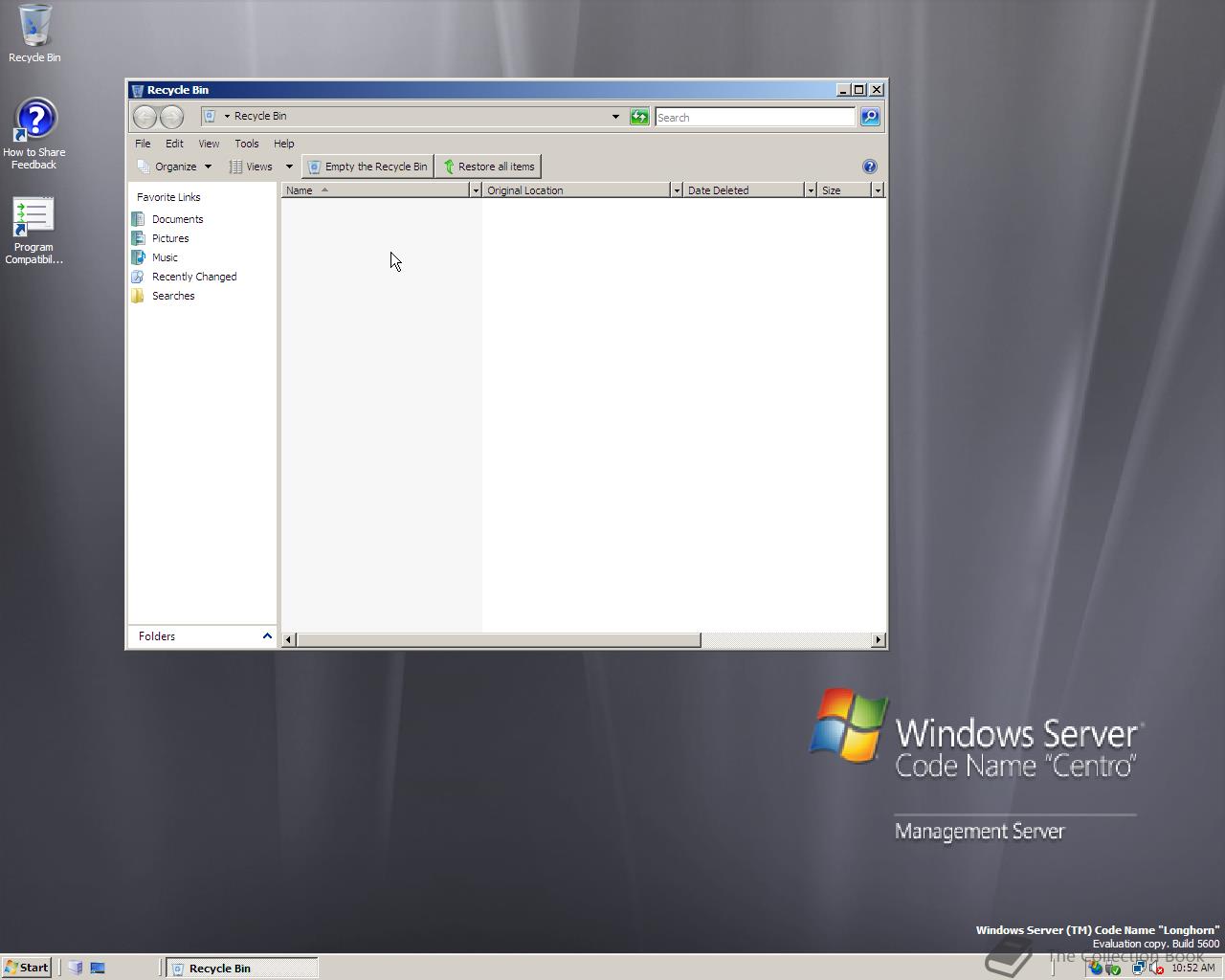The height and width of the screenshot is (980, 1225).
Task: Open the Program Compatibility desktop shortcut
Action: (x=34, y=231)
